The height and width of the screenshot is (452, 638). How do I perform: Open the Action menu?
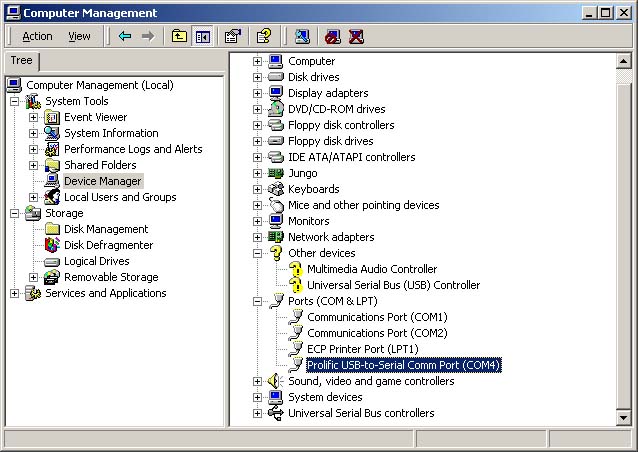37,36
